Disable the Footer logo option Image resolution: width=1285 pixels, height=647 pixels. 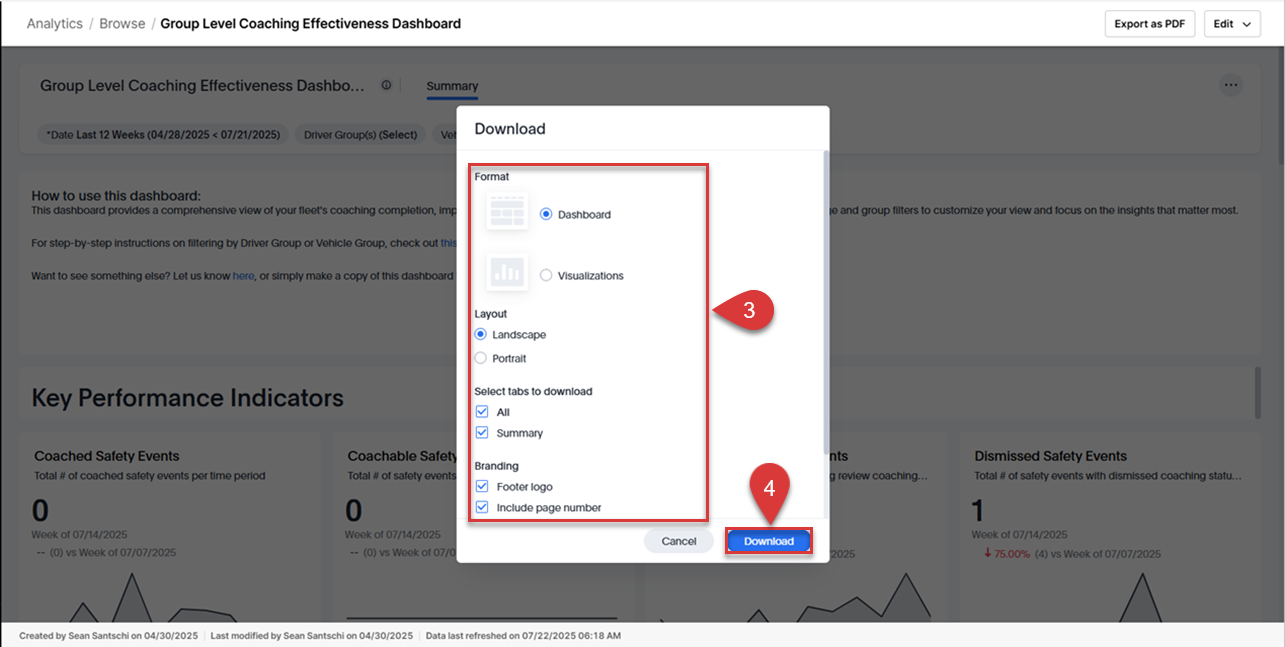pos(482,485)
